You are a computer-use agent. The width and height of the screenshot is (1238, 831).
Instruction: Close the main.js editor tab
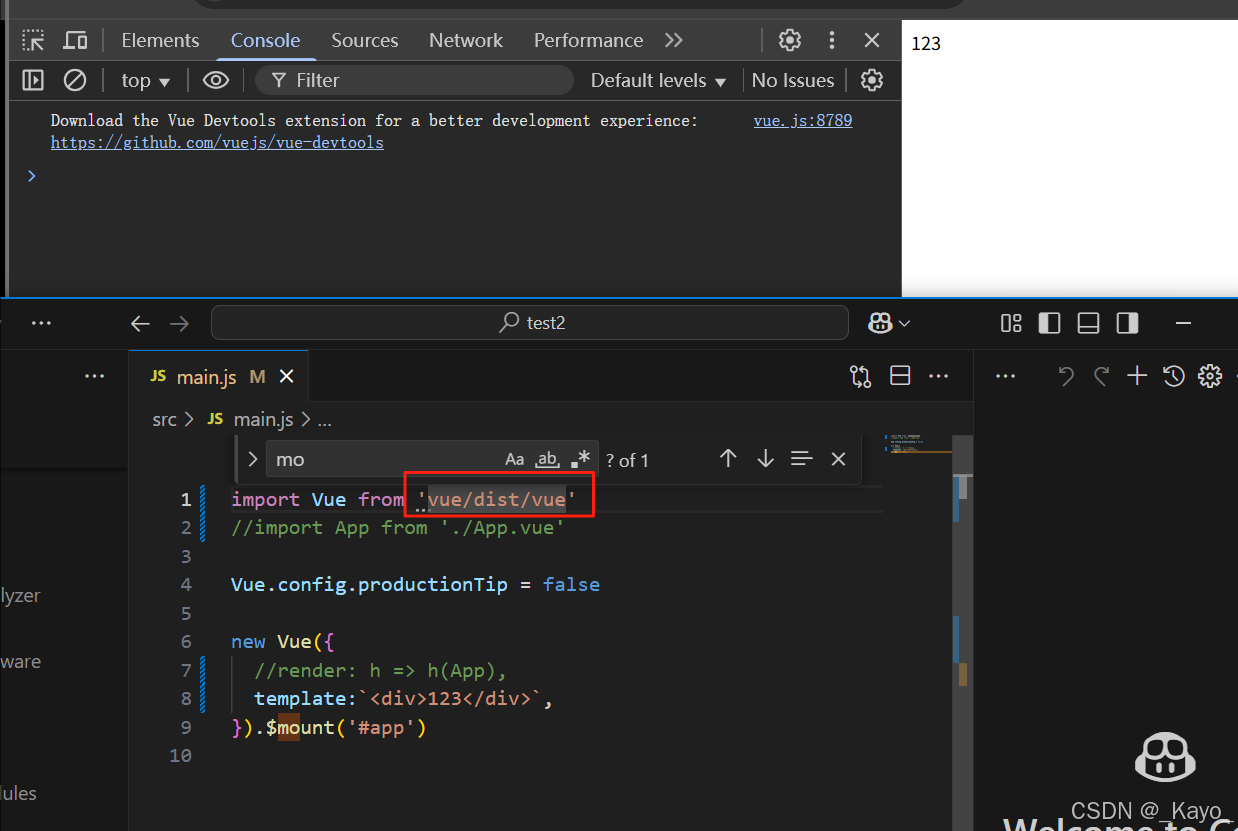point(287,377)
